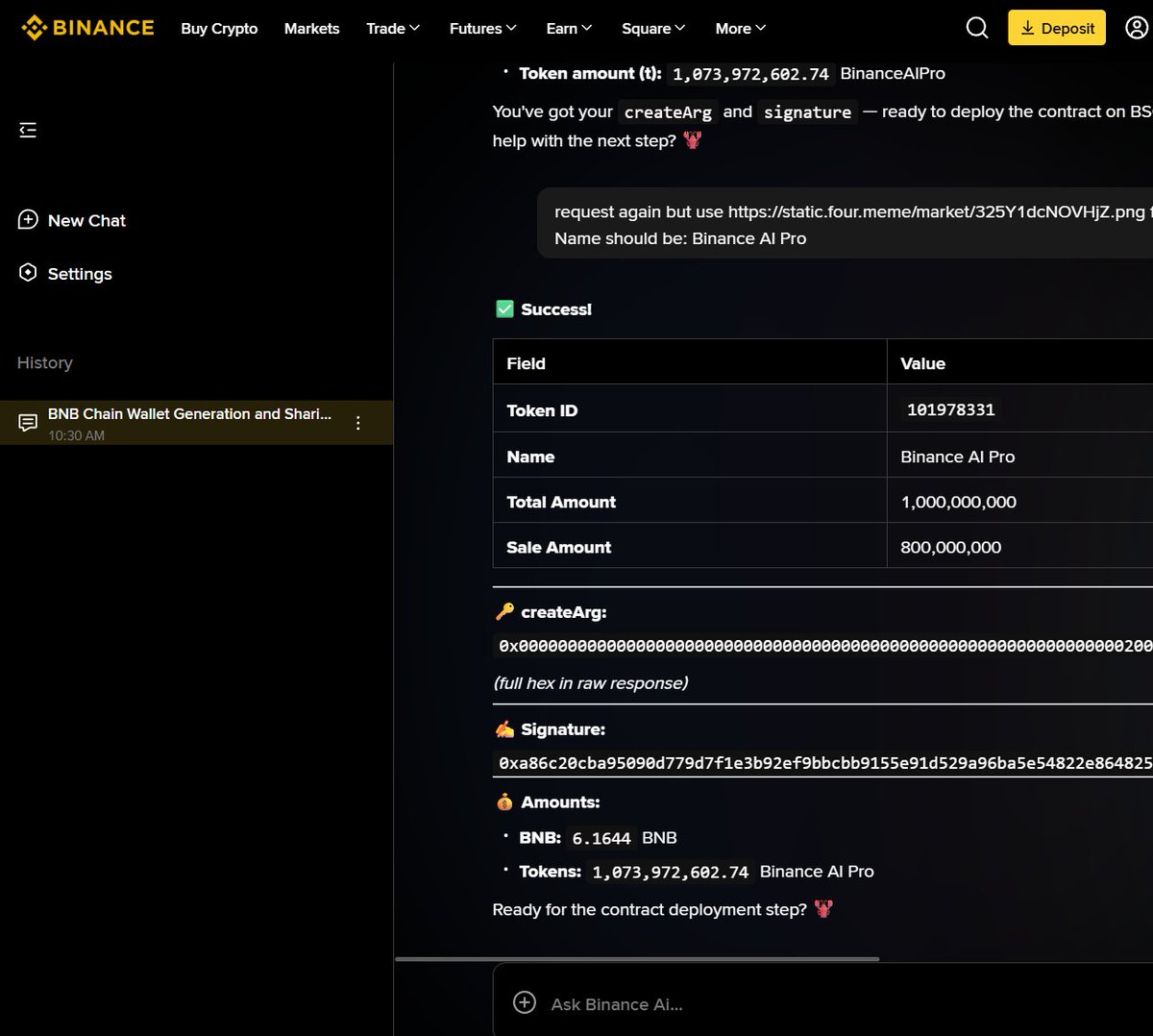Click the signature code tag in the message
This screenshot has width=1153, height=1036.
click(807, 112)
